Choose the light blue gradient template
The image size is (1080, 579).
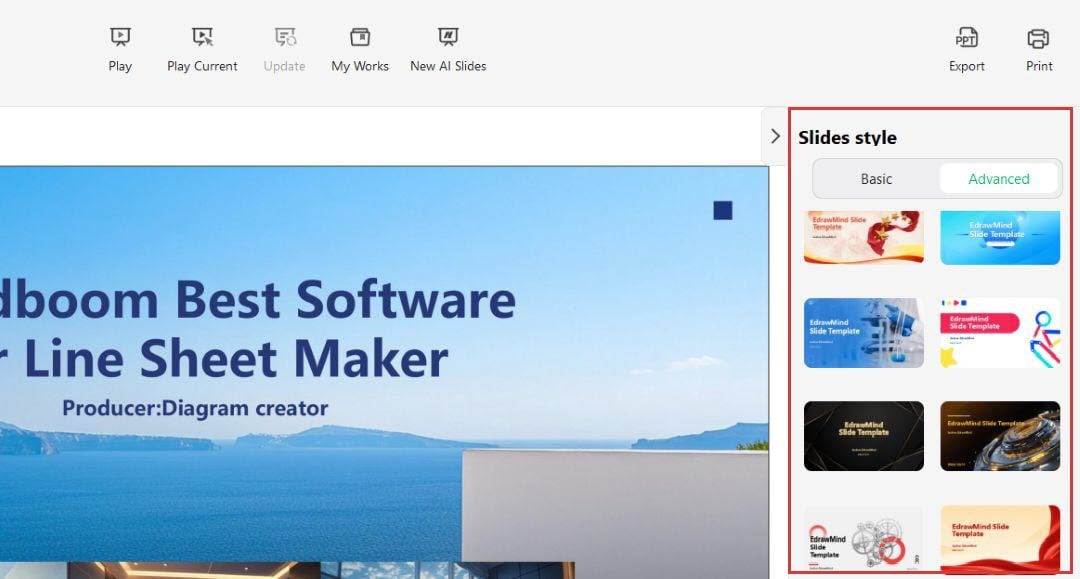[1000, 237]
